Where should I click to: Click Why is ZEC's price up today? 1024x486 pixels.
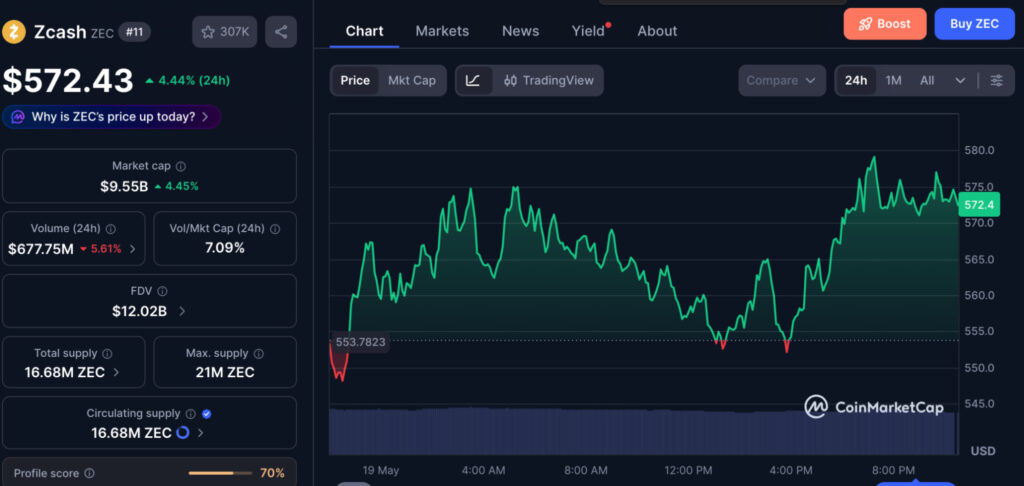pyautogui.click(x=111, y=117)
